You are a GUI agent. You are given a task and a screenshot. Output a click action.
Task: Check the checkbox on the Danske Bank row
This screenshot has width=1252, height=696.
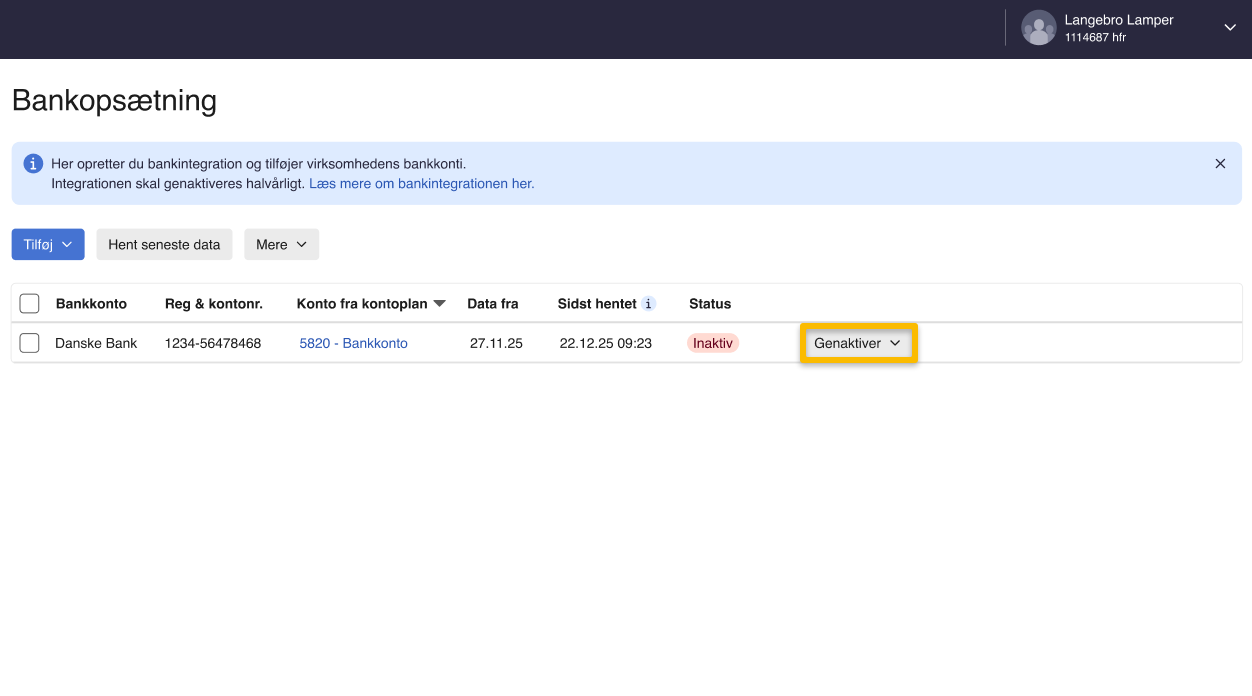29,342
